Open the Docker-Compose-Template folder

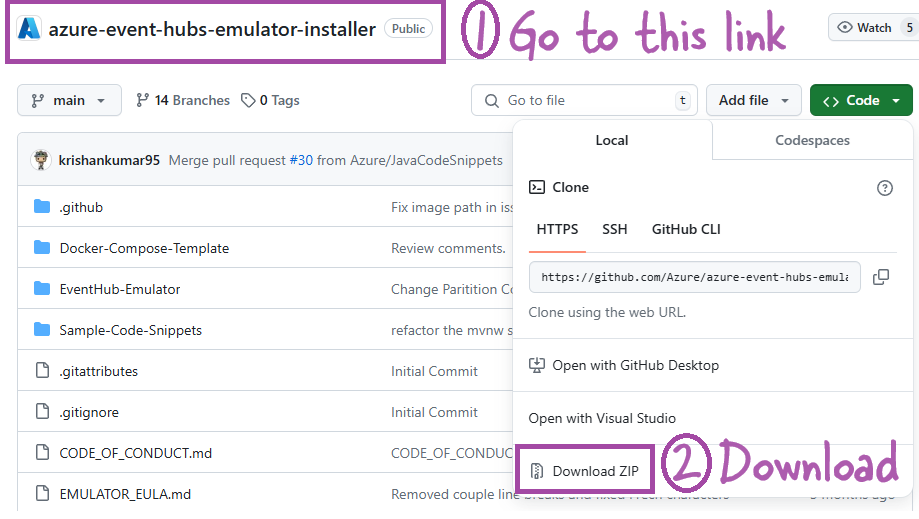tap(144, 248)
